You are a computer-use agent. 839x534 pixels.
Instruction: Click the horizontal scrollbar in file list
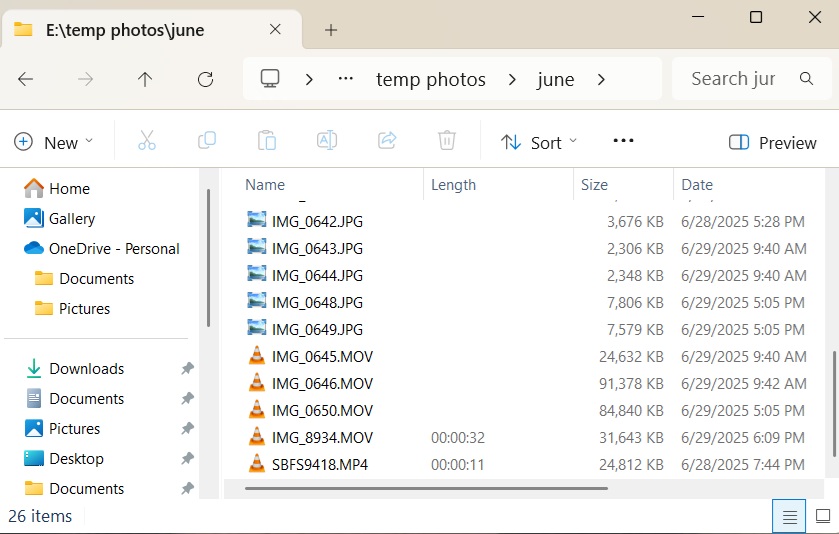426,488
